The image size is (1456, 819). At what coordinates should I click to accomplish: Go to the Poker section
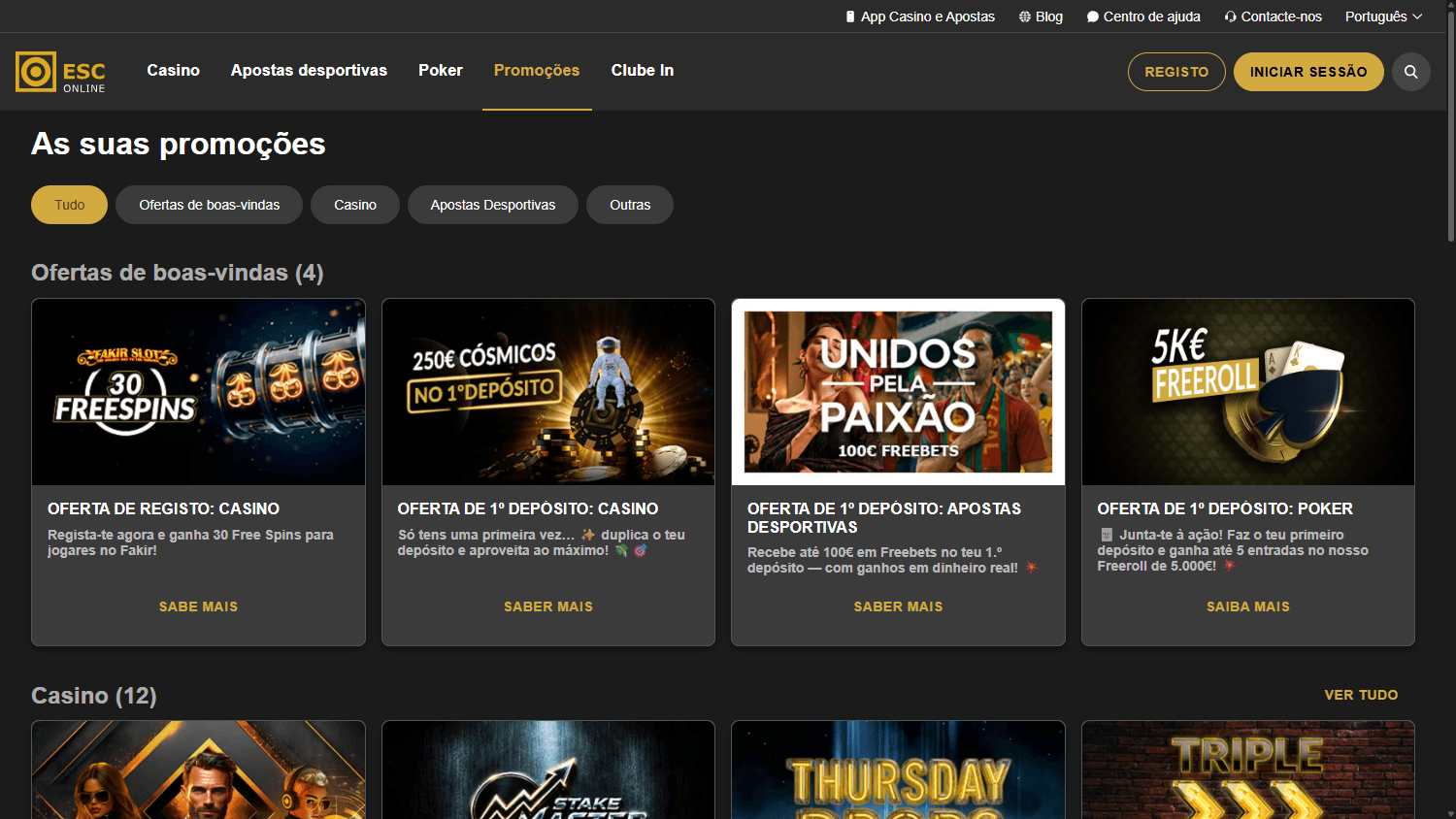pyautogui.click(x=441, y=70)
